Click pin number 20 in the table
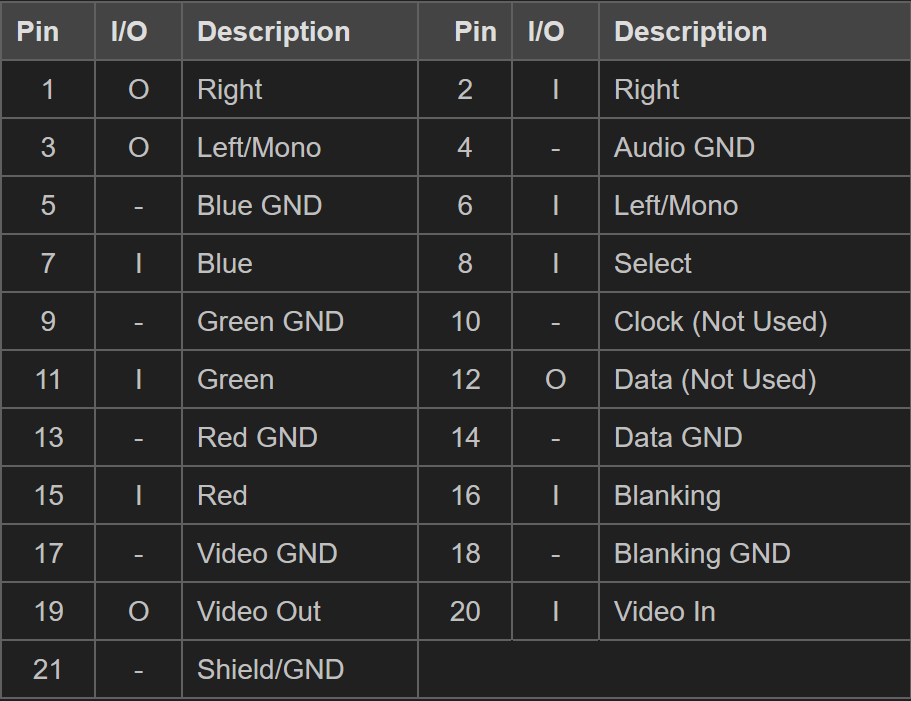The height and width of the screenshot is (701, 911). coord(465,612)
